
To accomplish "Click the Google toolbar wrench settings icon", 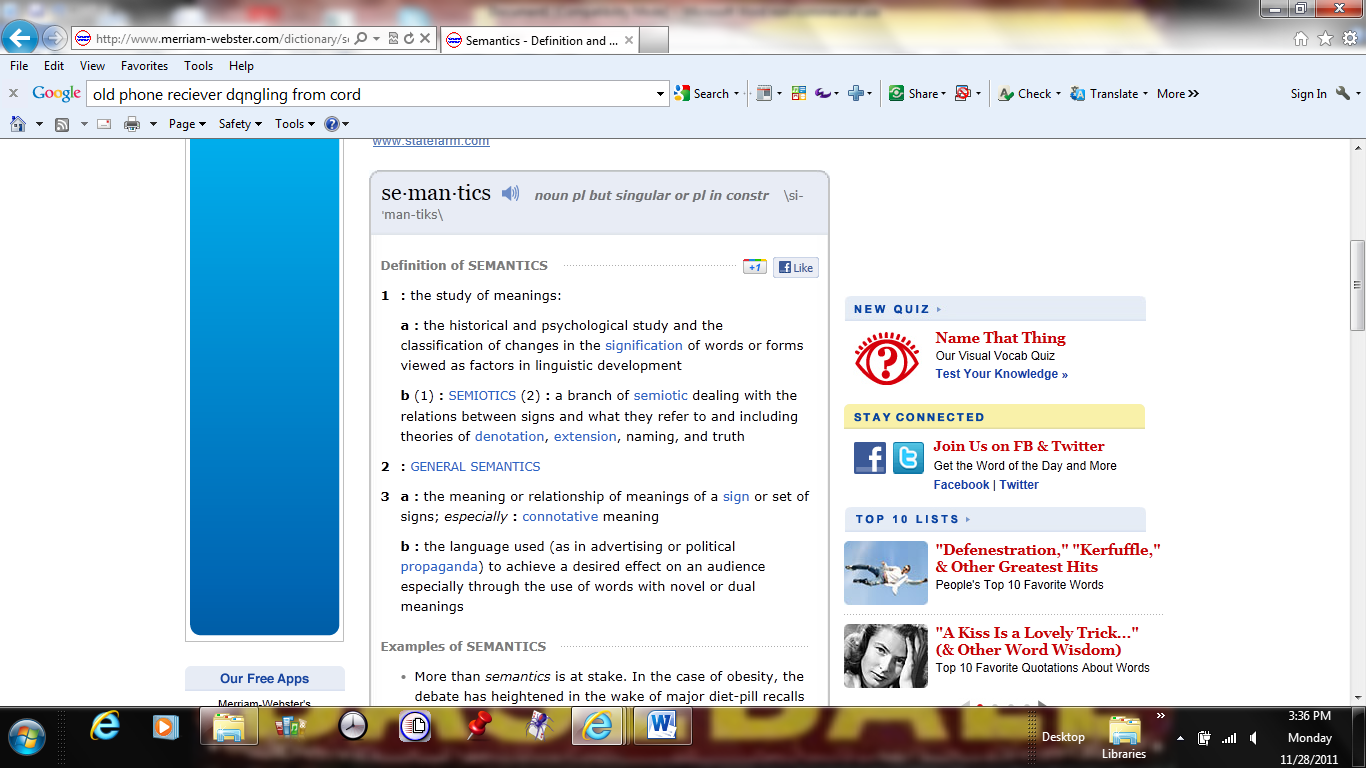I will (x=1343, y=93).
